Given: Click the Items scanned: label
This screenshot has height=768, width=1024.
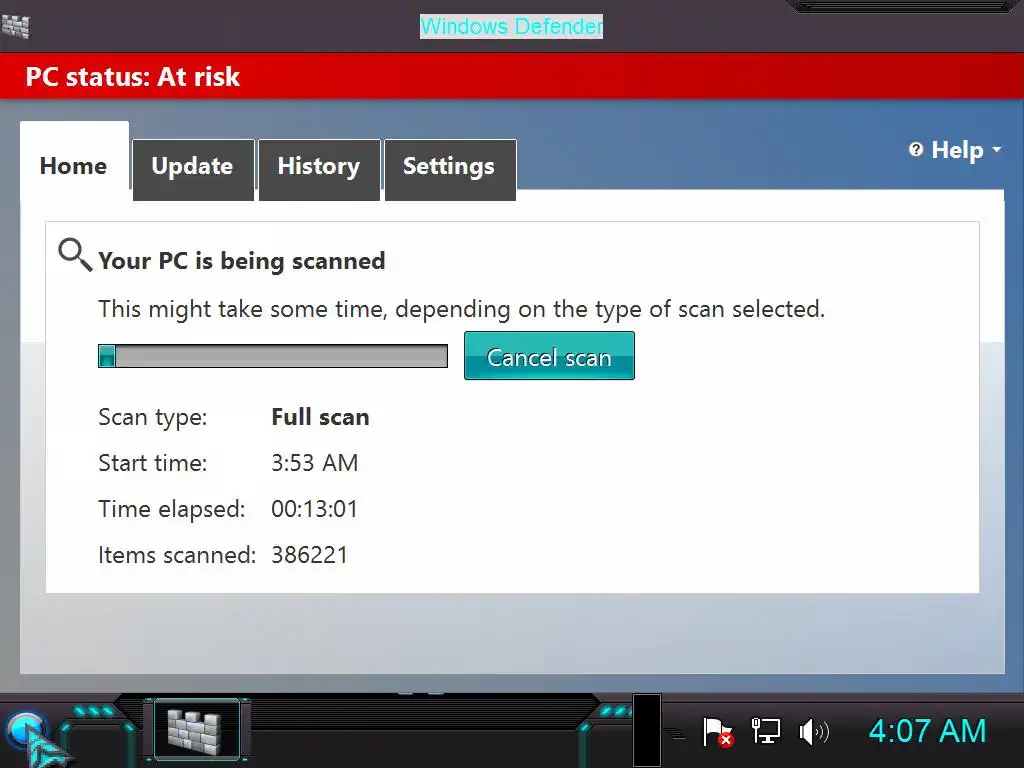Looking at the screenshot, I should tap(177, 554).
